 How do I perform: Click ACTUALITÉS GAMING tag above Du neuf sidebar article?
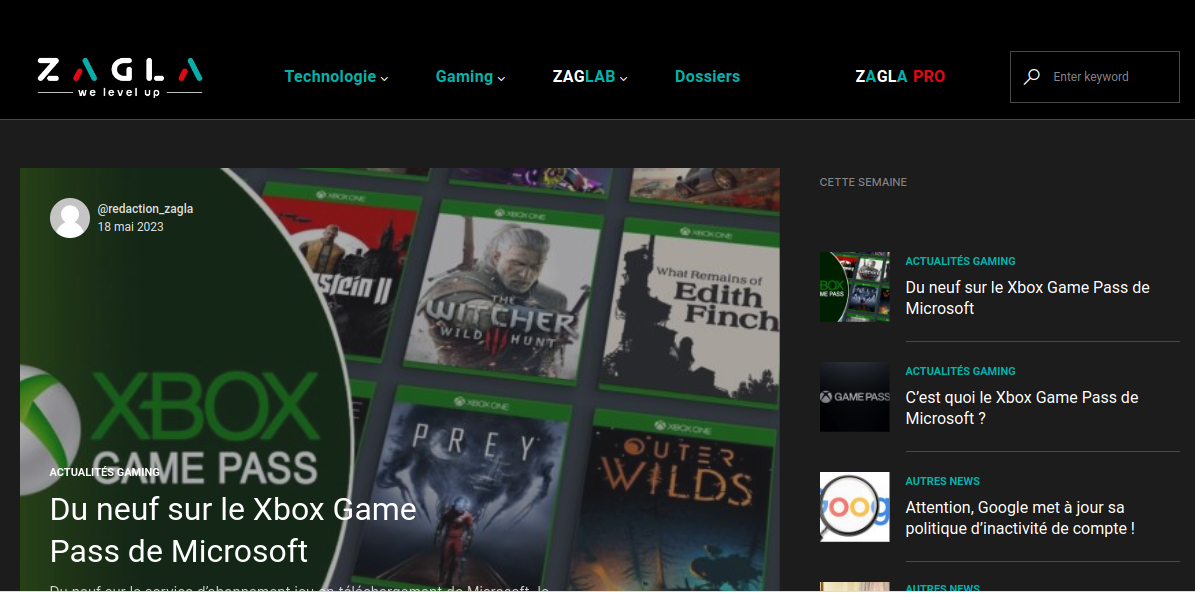point(960,261)
